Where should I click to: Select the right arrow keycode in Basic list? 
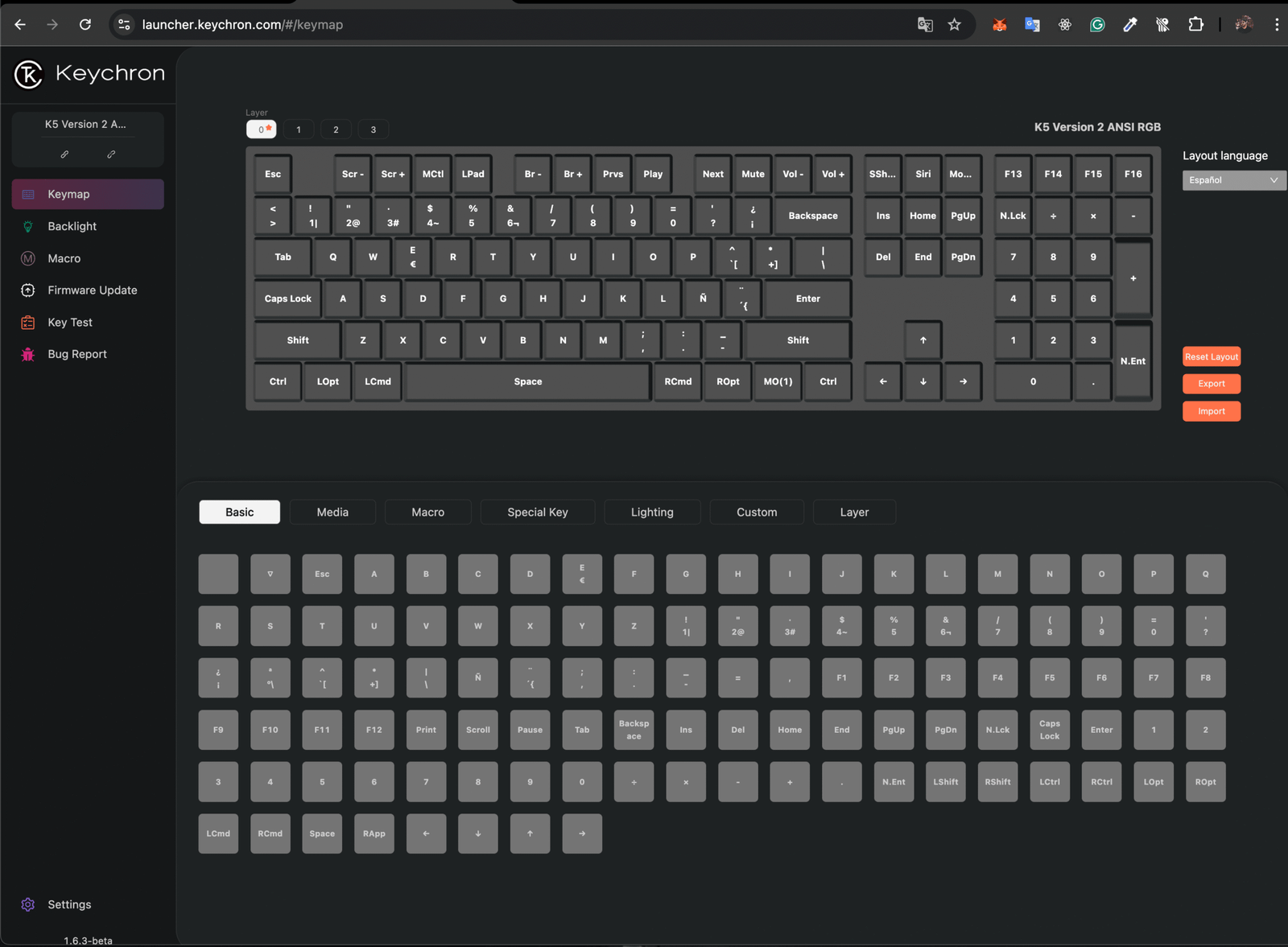coord(582,834)
